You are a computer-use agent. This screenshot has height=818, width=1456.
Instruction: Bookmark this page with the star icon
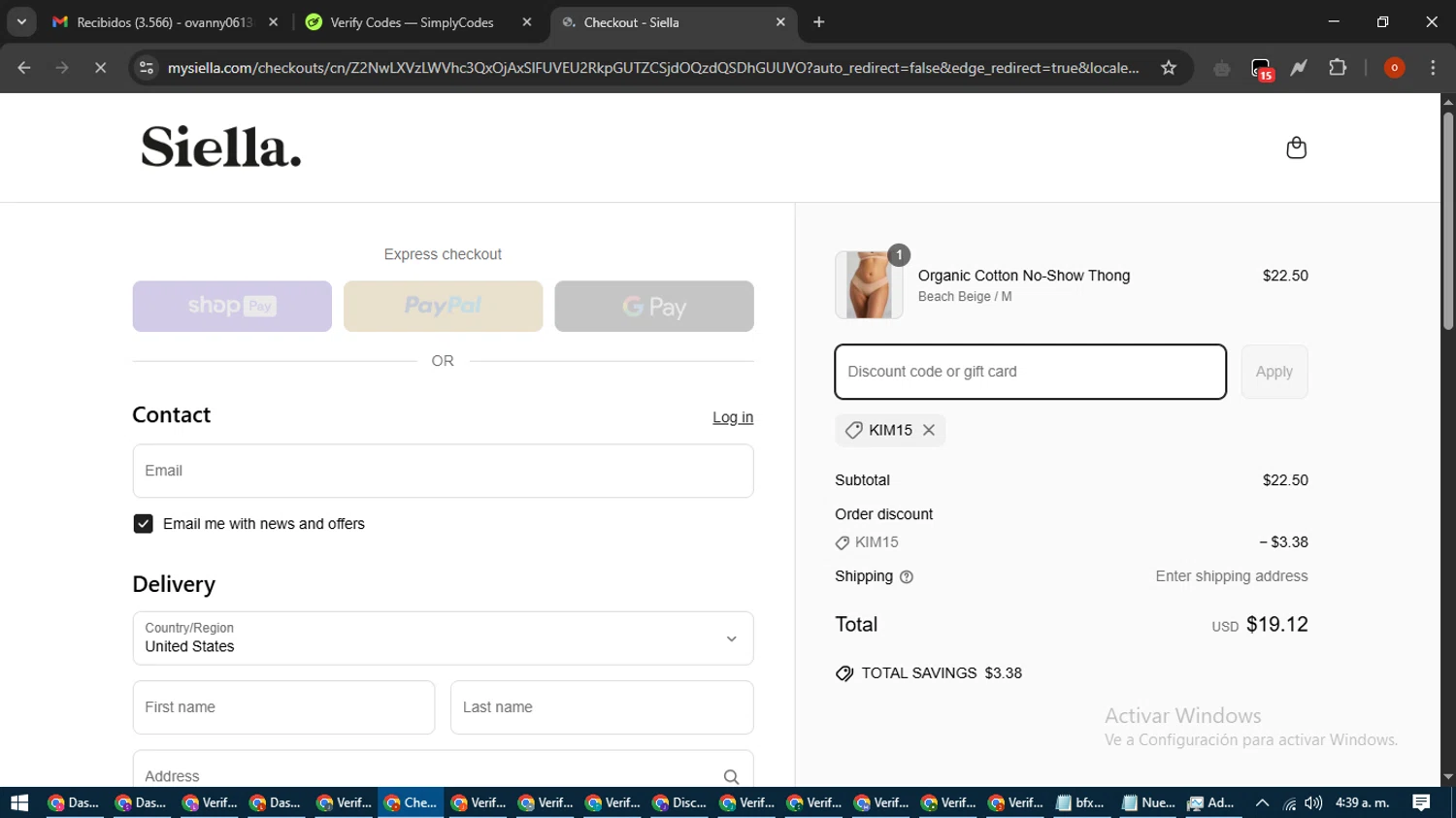pos(1169,68)
